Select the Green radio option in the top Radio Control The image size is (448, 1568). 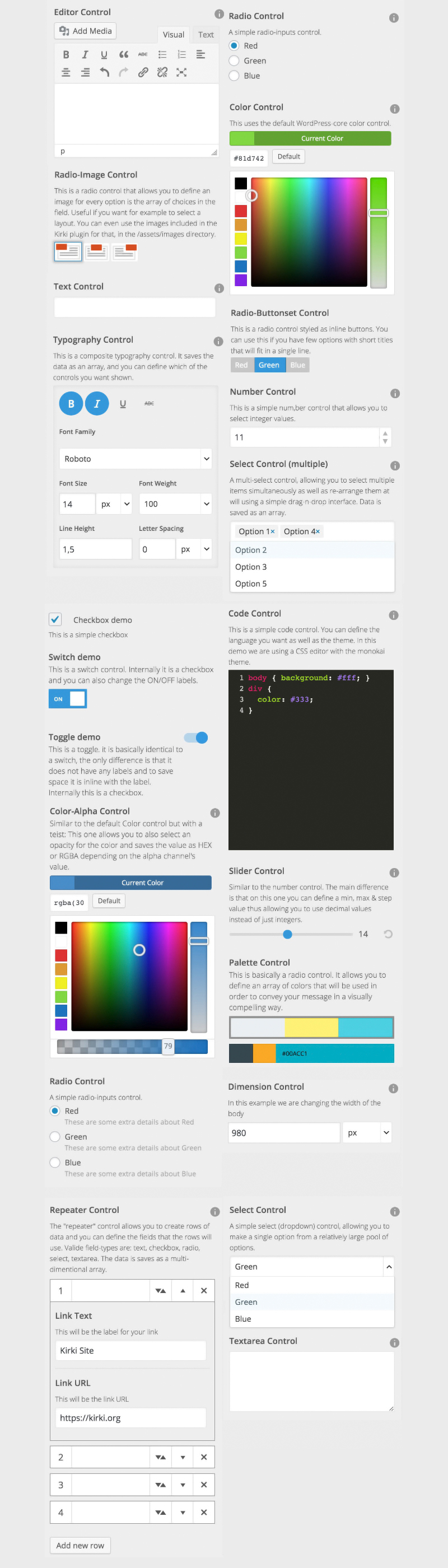[x=234, y=61]
